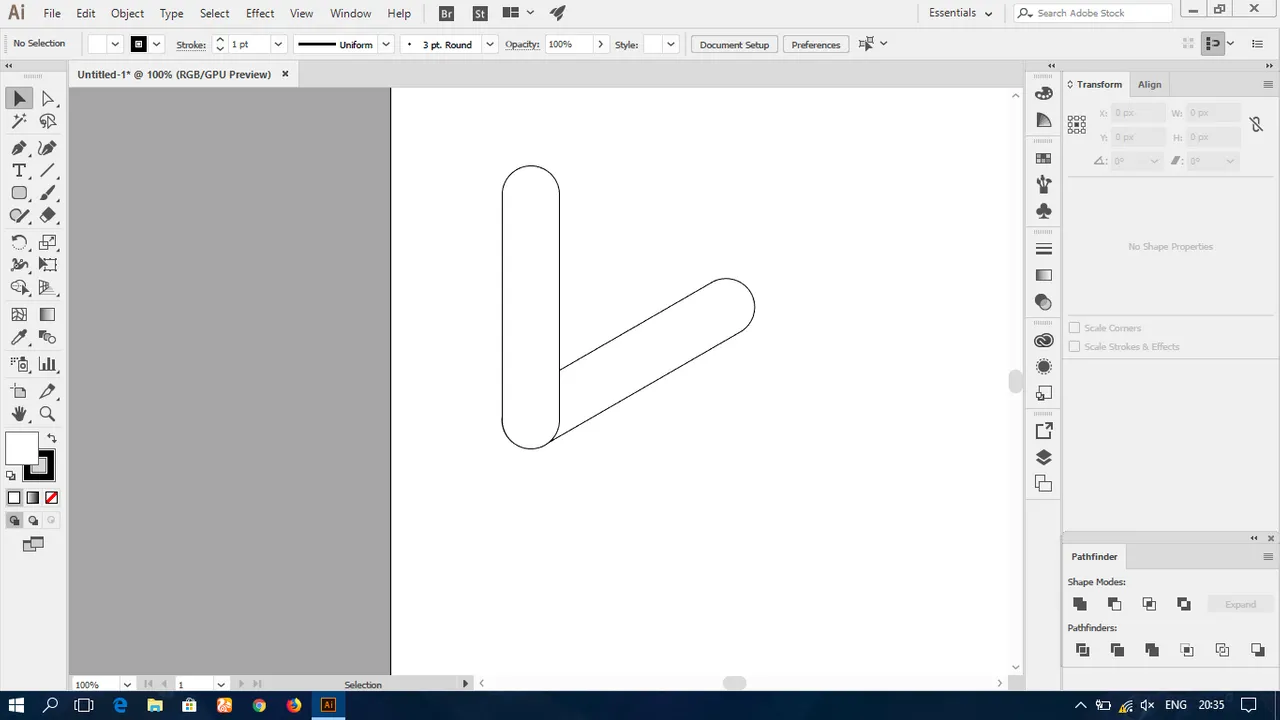This screenshot has height=720, width=1280.
Task: Select the Pen tool
Action: point(19,147)
